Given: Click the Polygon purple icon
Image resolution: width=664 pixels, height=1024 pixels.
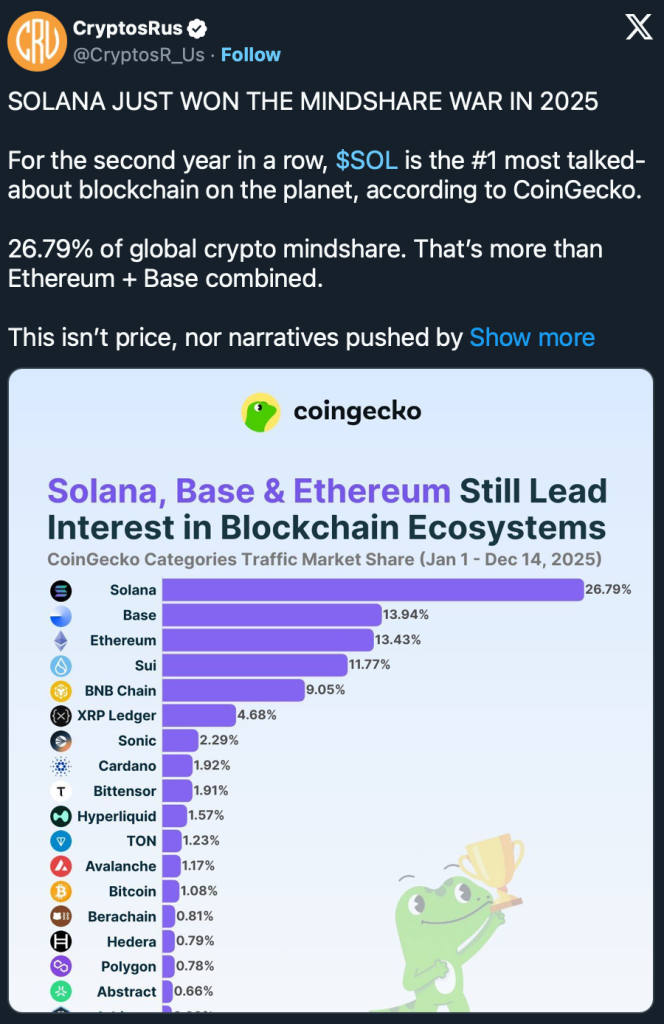Looking at the screenshot, I should tap(61, 967).
